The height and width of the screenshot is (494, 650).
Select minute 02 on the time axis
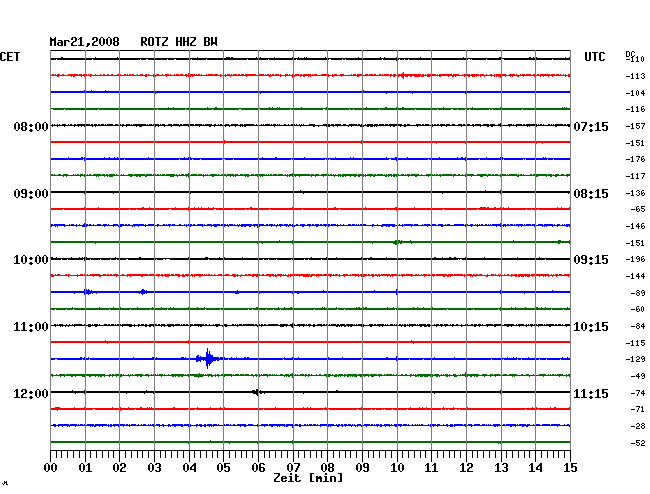pyautogui.click(x=119, y=468)
